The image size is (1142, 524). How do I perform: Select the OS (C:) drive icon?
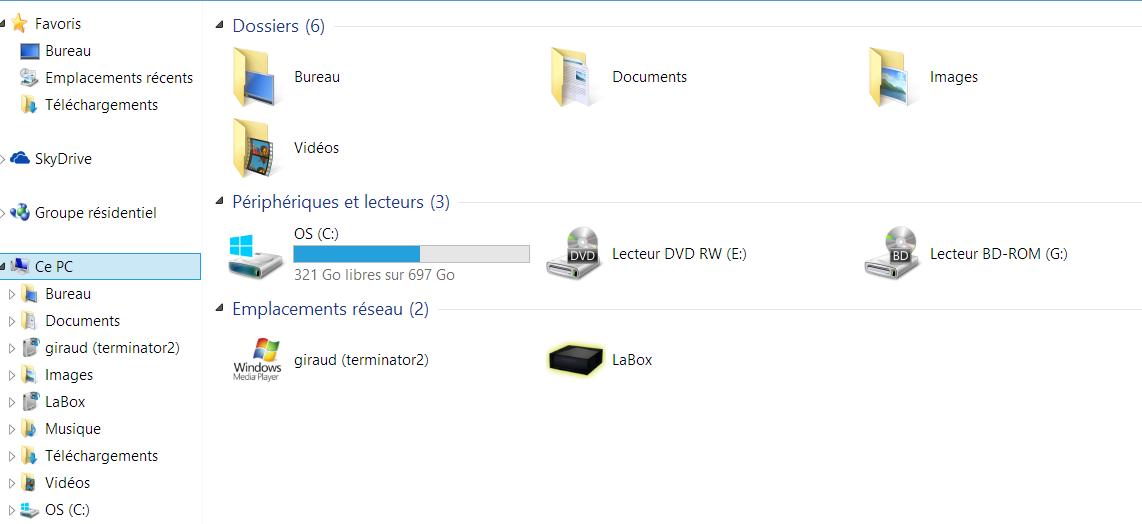coord(256,255)
